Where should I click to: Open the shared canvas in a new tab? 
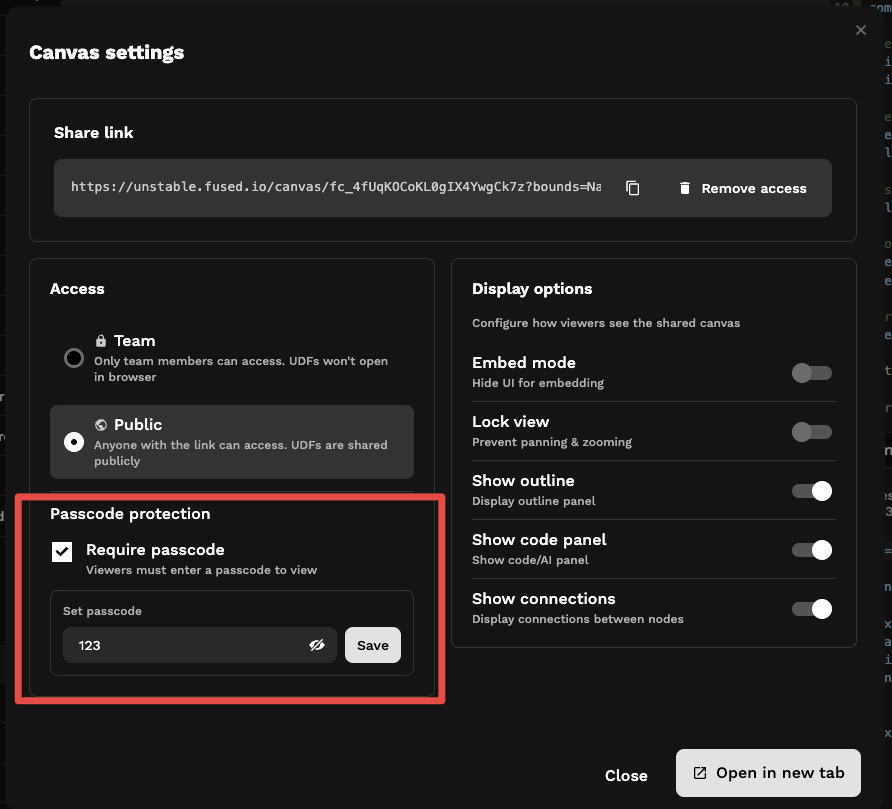pos(767,772)
